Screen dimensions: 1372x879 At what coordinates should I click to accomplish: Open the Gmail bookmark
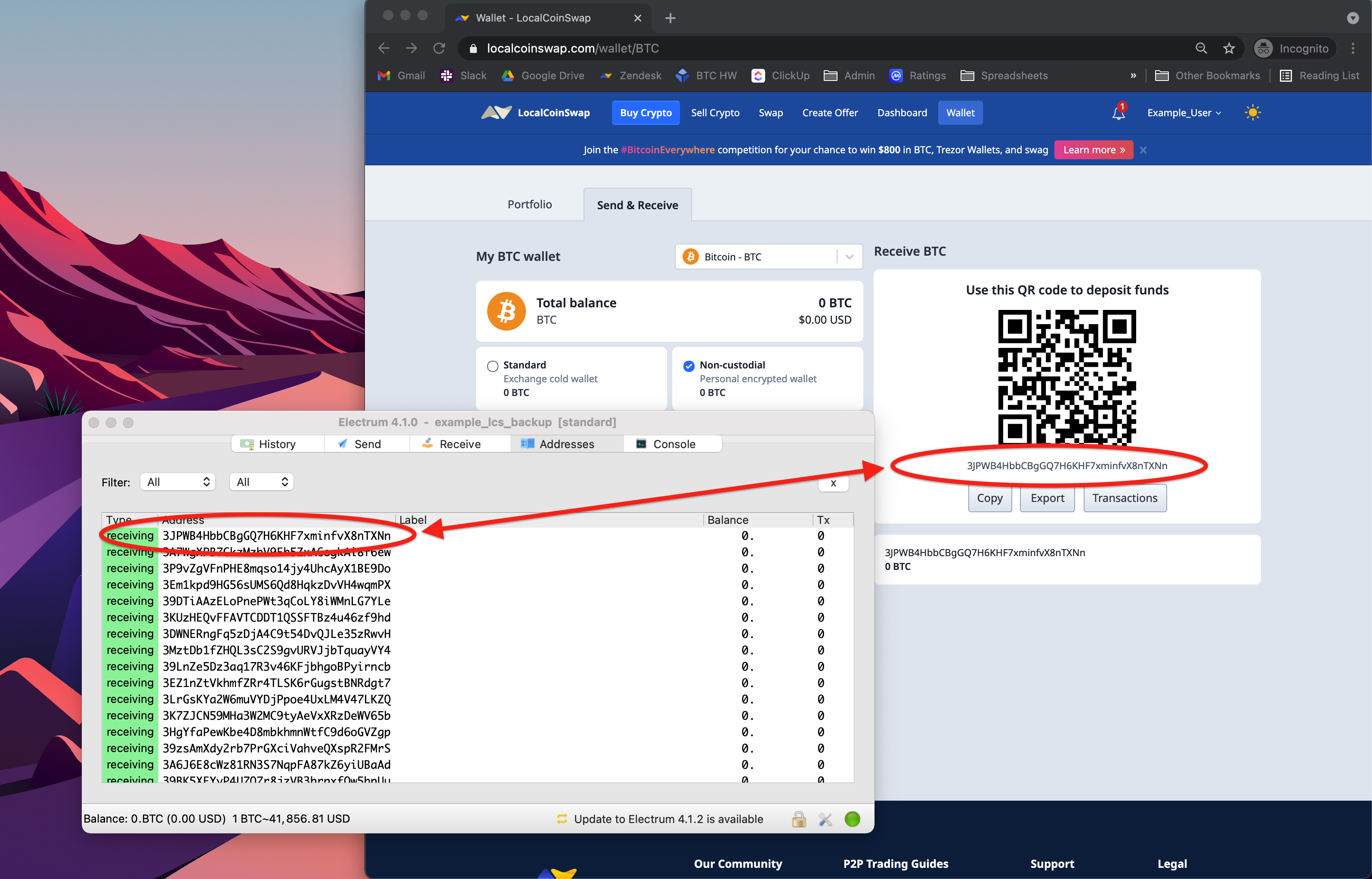402,75
